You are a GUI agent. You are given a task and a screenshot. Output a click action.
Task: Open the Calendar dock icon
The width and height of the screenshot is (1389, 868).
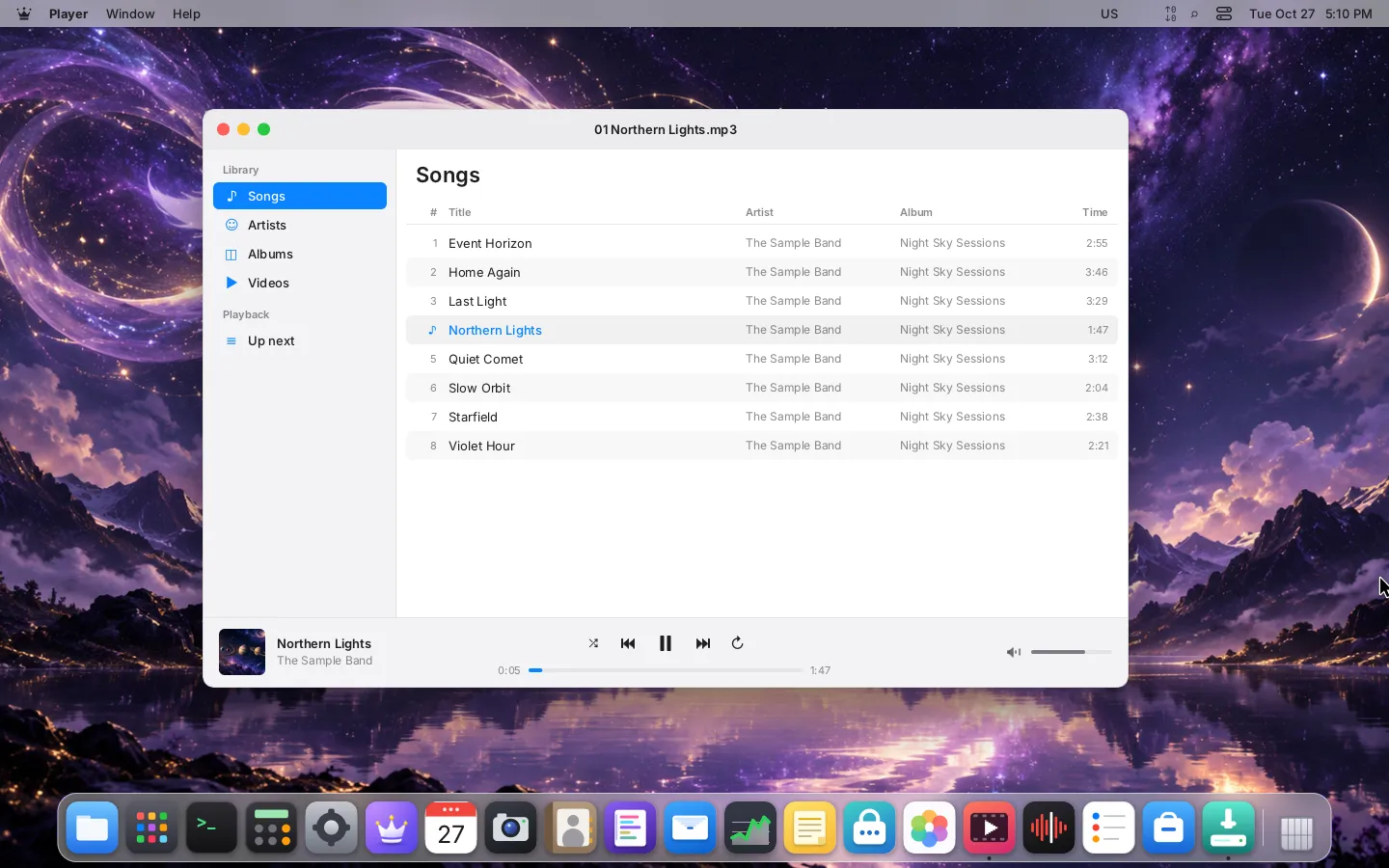(x=450, y=827)
